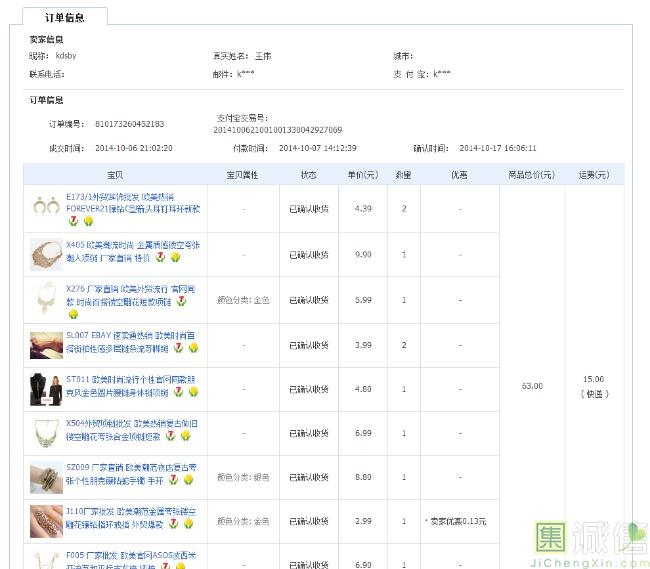Click the red 7-day return icon for item E173
This screenshot has width=650, height=569.
pos(74,221)
